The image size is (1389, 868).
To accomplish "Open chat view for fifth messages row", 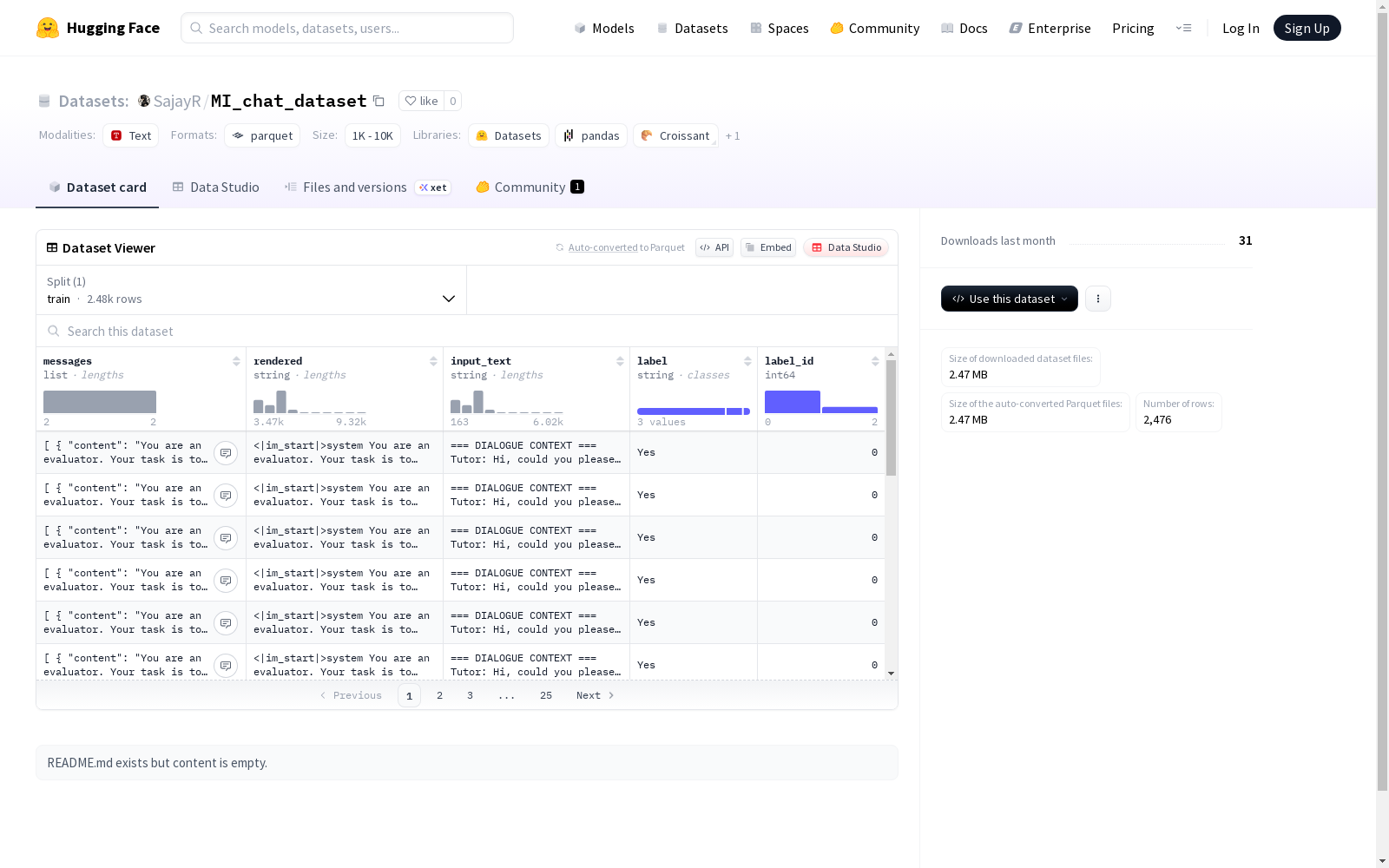I will 226,623.
